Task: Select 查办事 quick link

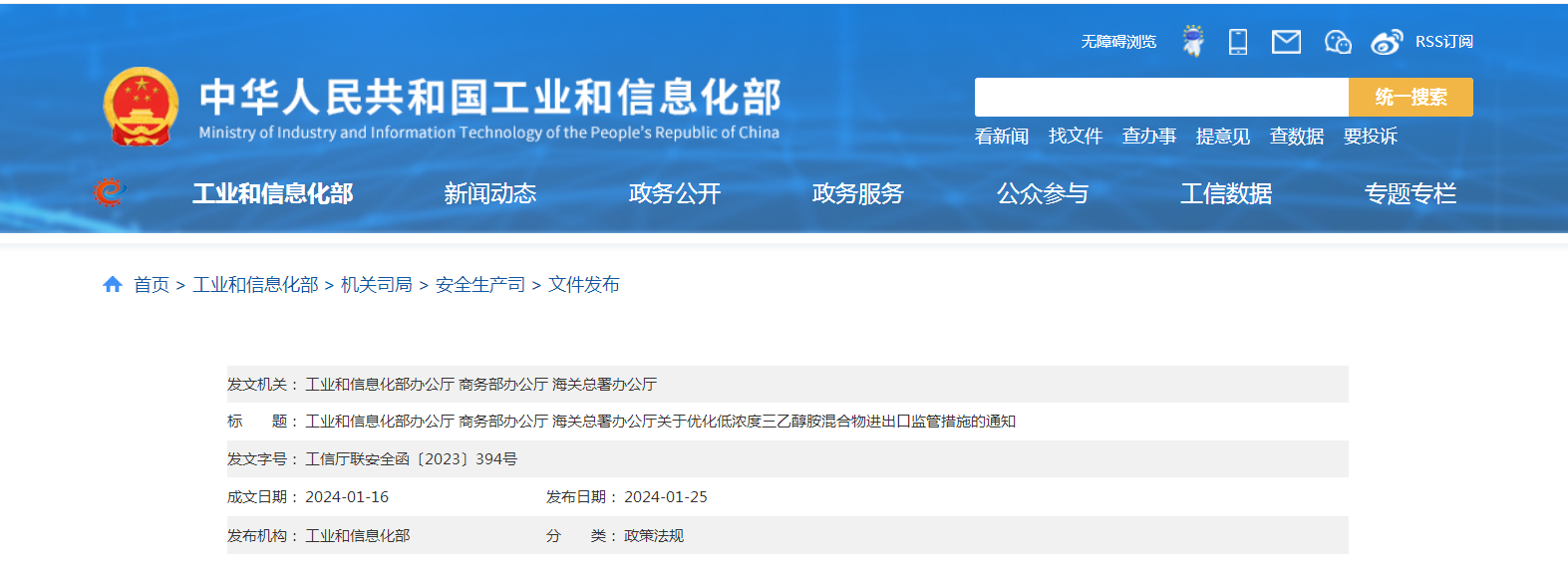Action: (x=1149, y=137)
